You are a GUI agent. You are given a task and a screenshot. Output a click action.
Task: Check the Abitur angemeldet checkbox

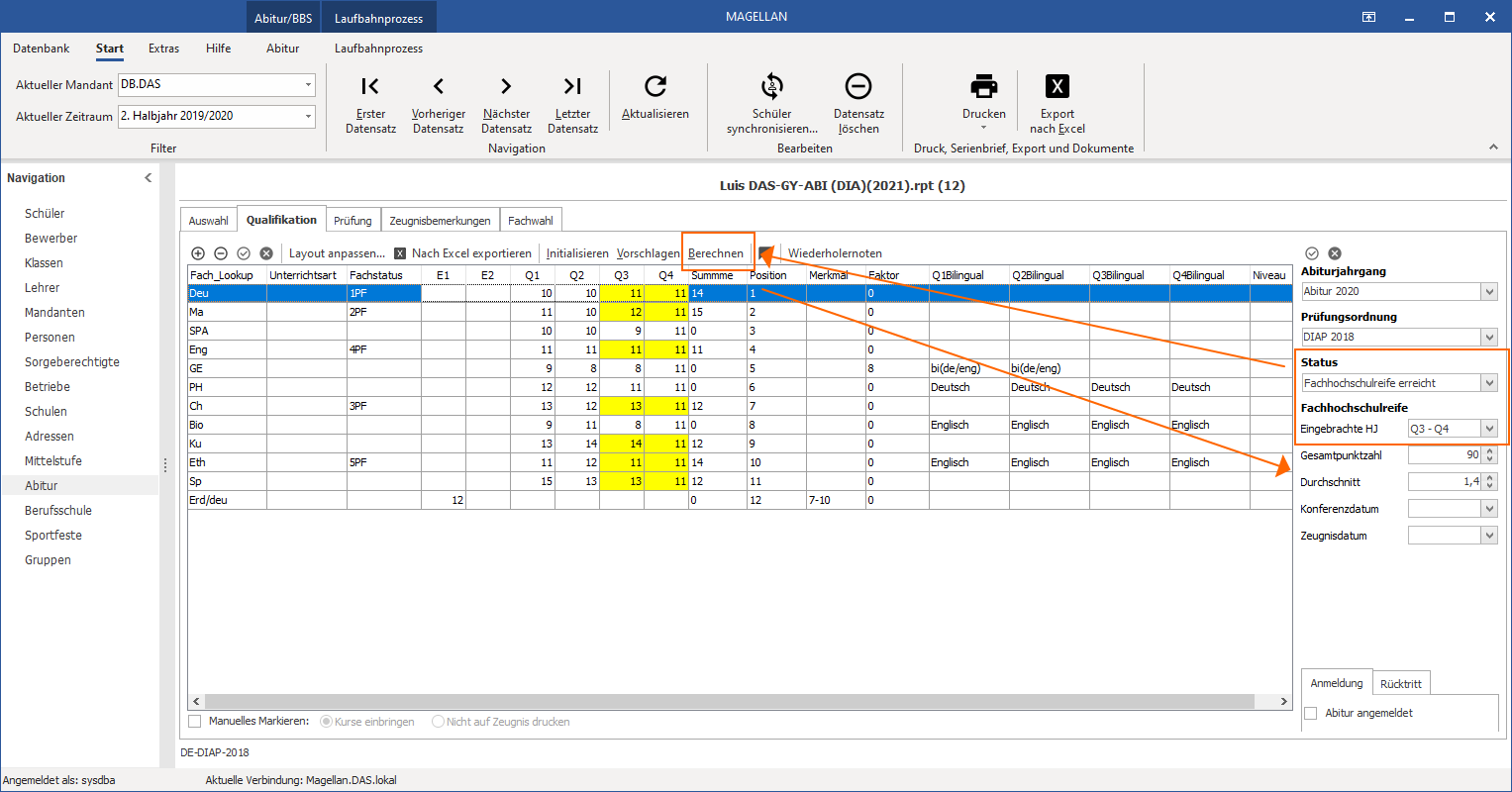coord(1311,713)
